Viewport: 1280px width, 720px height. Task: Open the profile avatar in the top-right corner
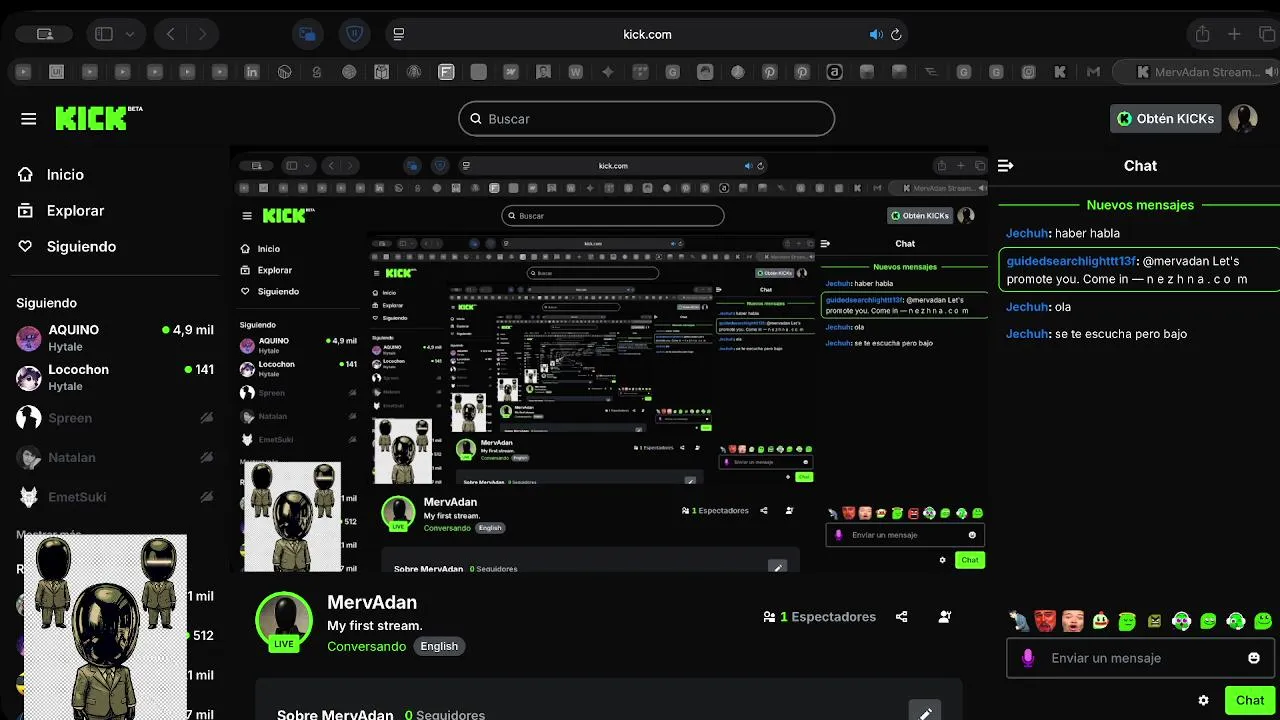point(1243,118)
